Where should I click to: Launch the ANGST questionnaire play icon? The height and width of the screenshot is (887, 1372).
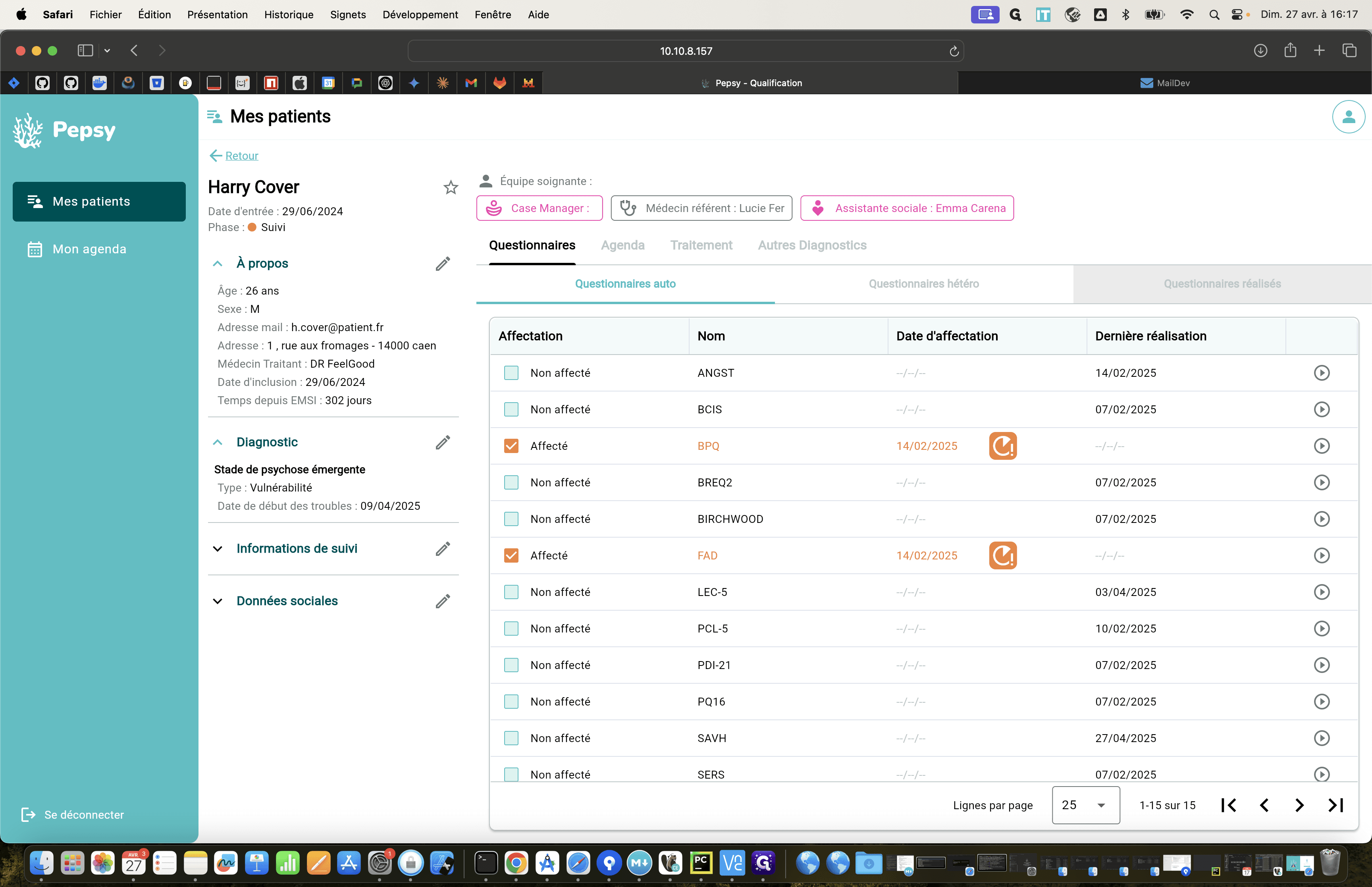pos(1322,373)
